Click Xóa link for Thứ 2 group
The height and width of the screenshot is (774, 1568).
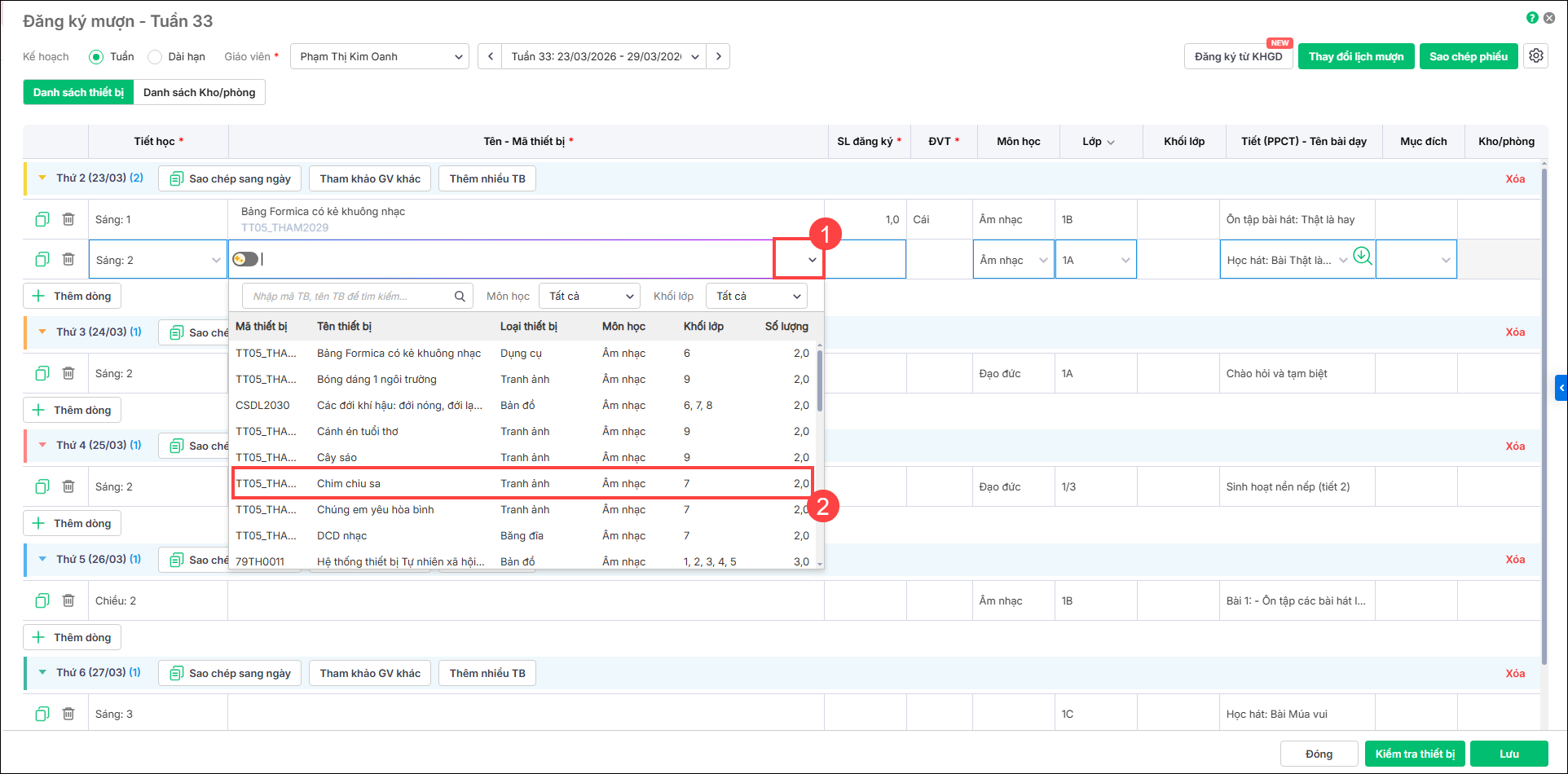click(1515, 178)
